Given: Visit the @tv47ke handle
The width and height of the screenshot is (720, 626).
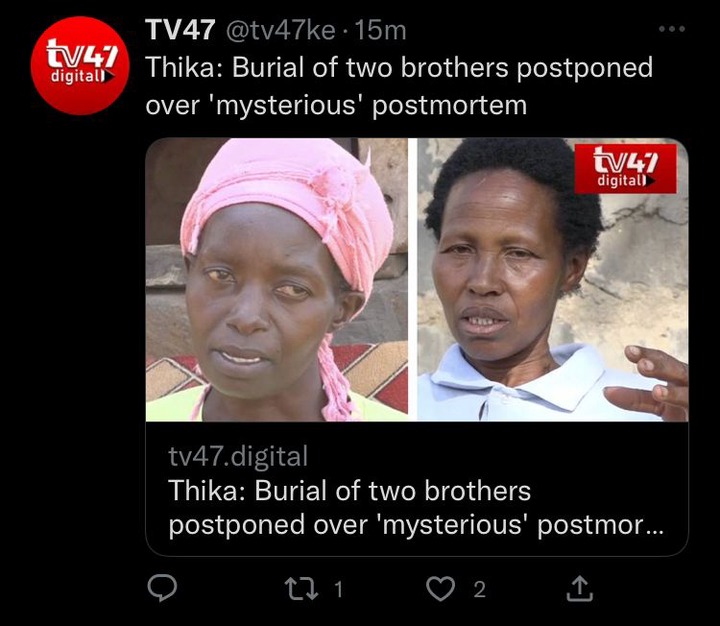Looking at the screenshot, I should coord(280,31).
